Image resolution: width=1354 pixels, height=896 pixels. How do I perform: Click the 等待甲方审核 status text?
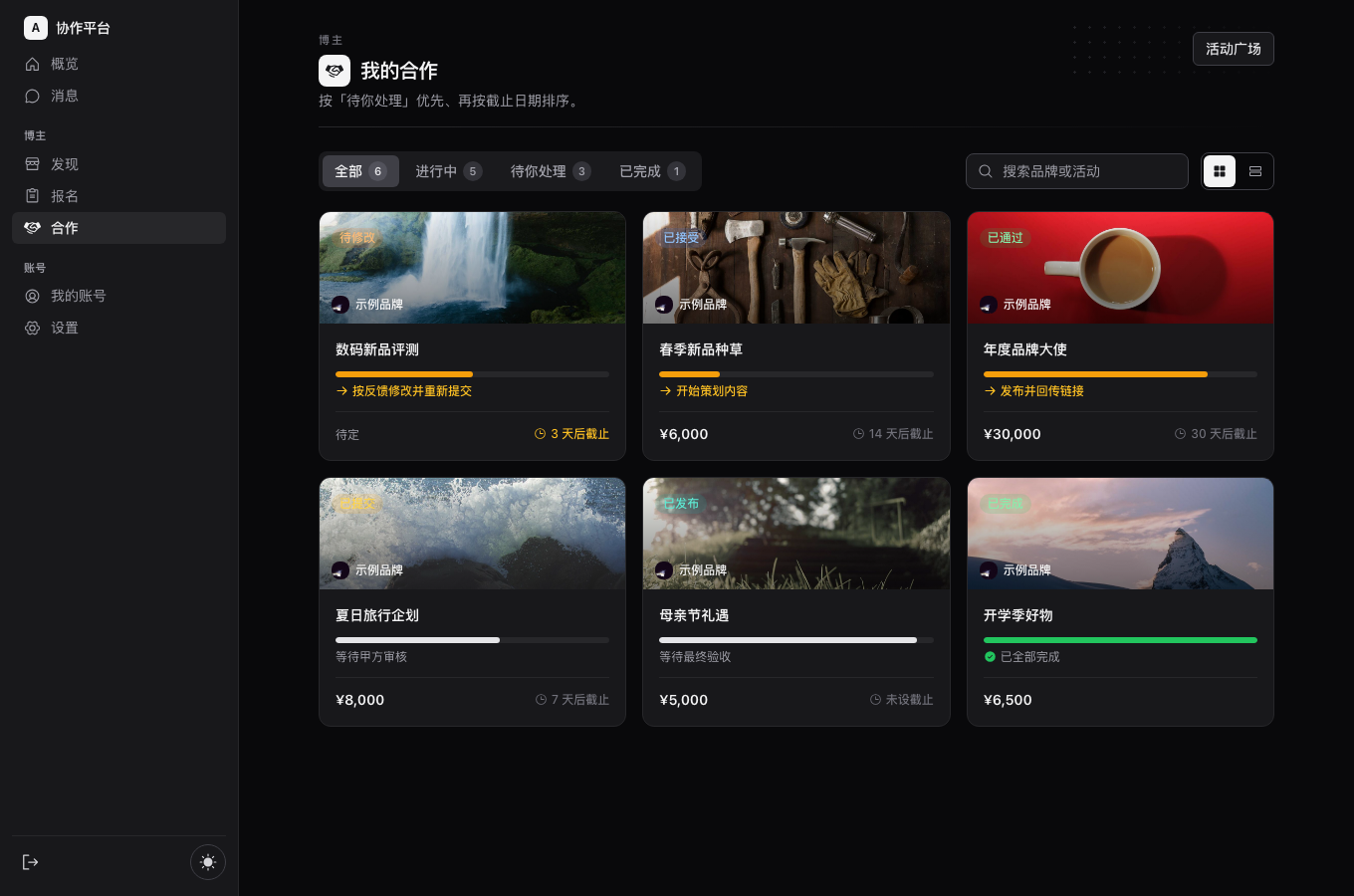click(371, 657)
